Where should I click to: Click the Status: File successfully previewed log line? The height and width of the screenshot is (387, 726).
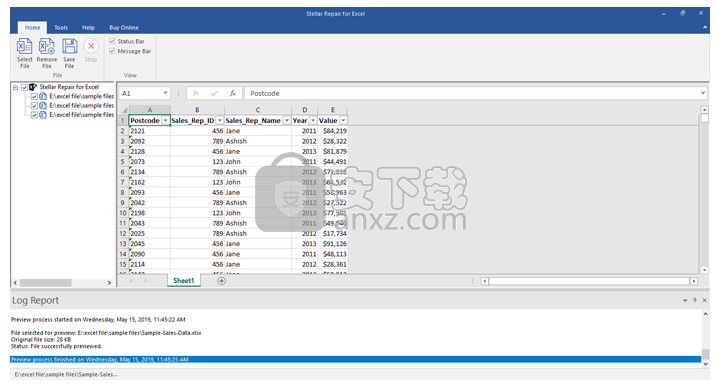[56, 346]
